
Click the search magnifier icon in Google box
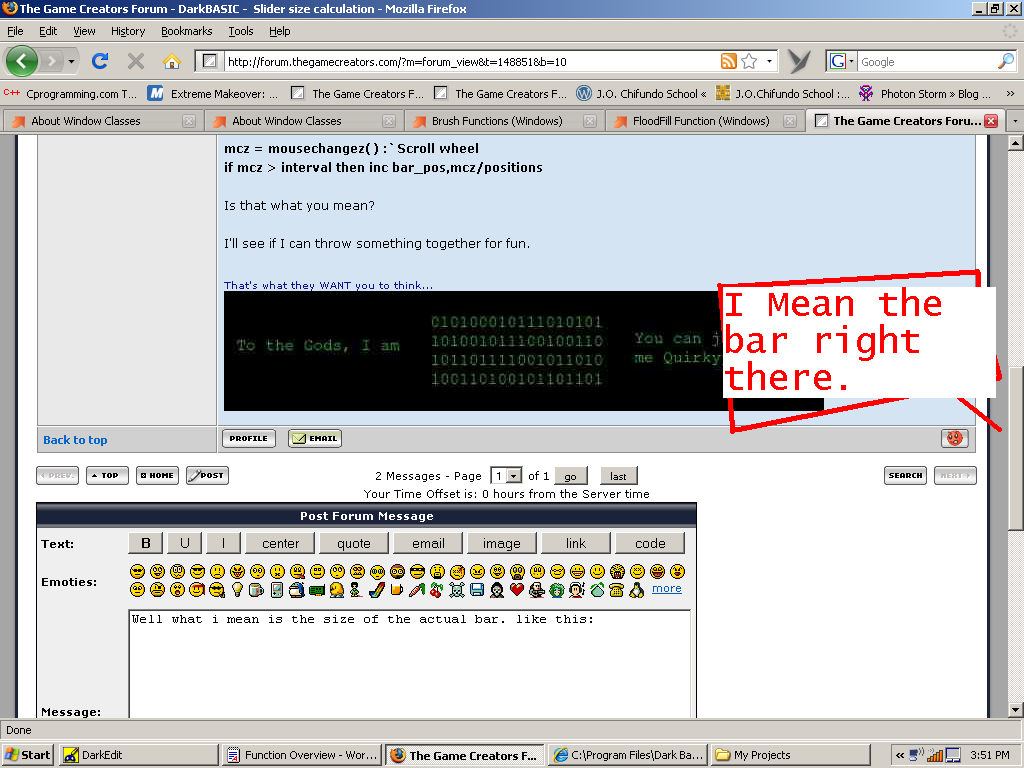click(1005, 61)
